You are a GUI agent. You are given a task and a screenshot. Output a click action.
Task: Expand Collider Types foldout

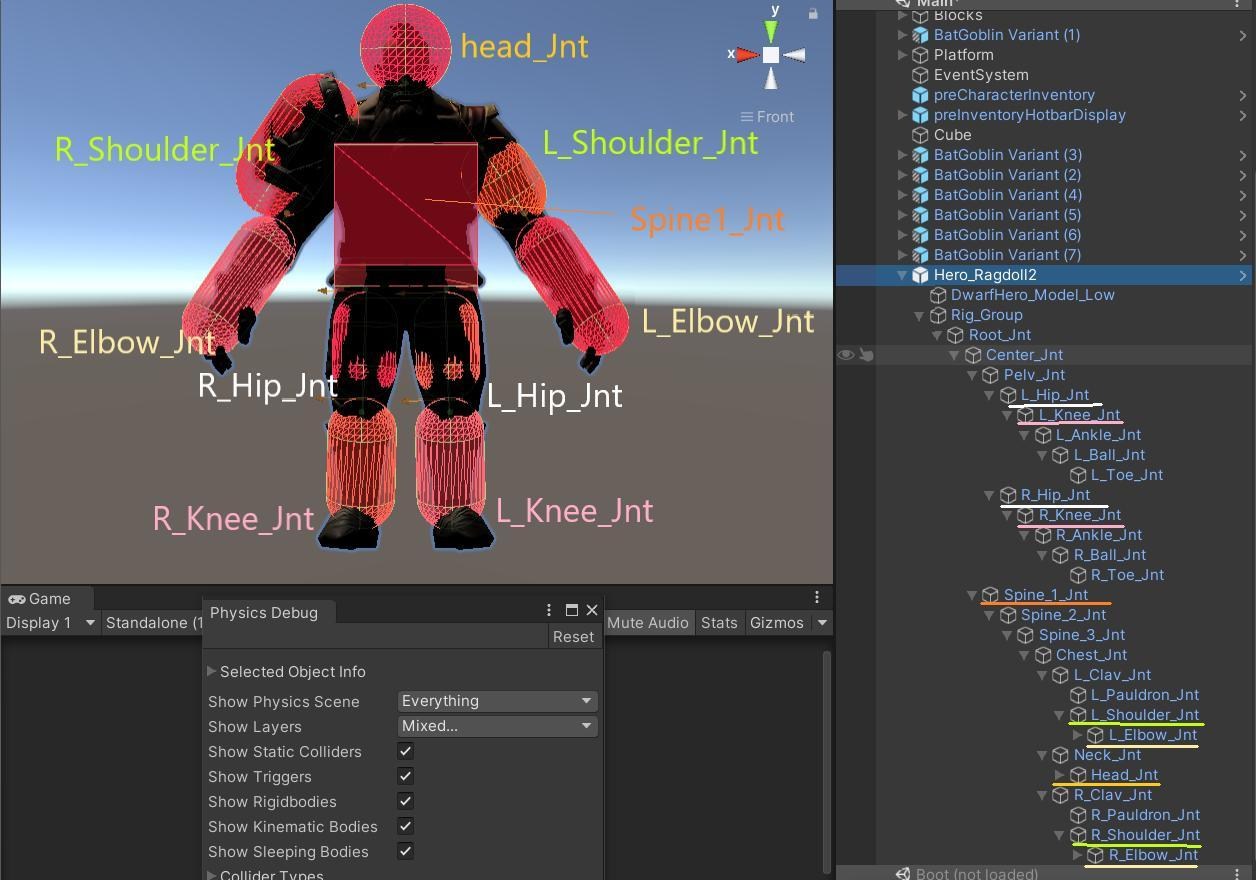pyautogui.click(x=211, y=875)
